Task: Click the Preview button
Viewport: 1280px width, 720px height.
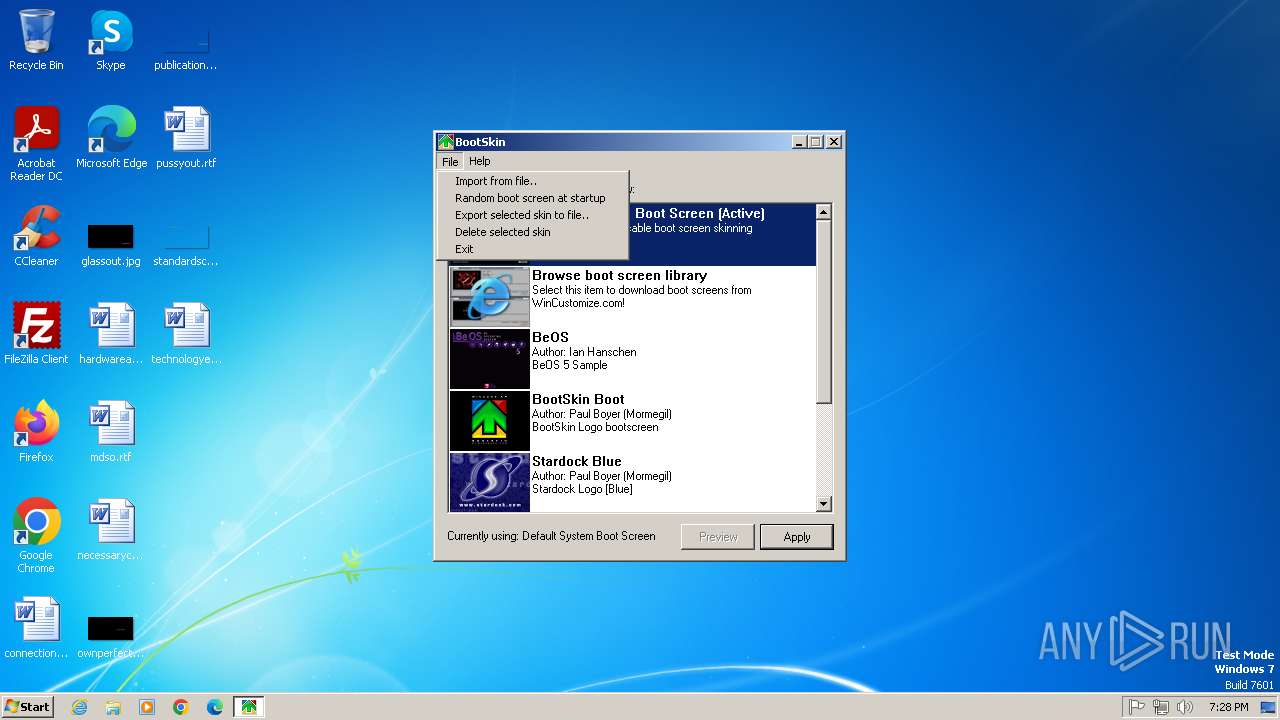Action: [x=718, y=537]
